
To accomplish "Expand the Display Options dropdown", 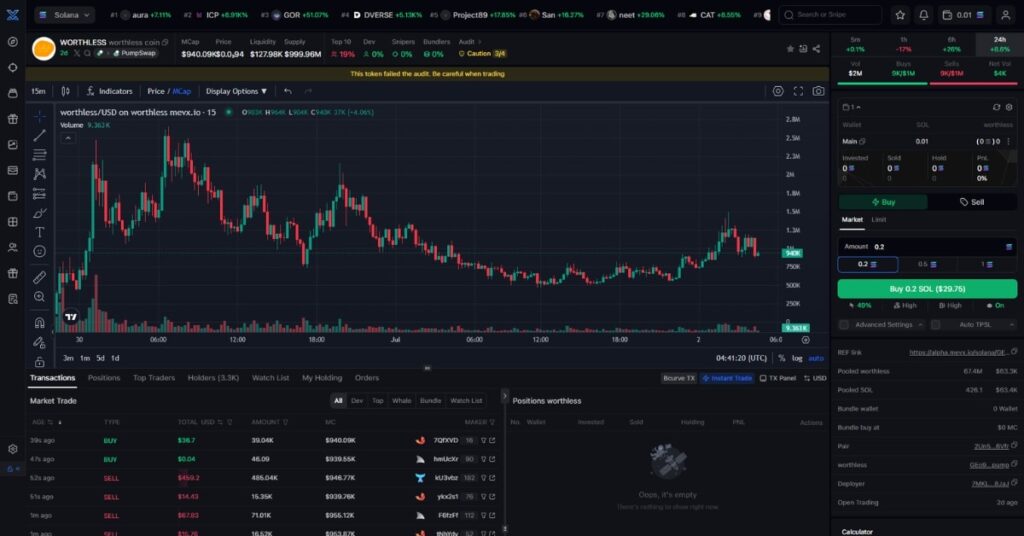I will [x=236, y=91].
